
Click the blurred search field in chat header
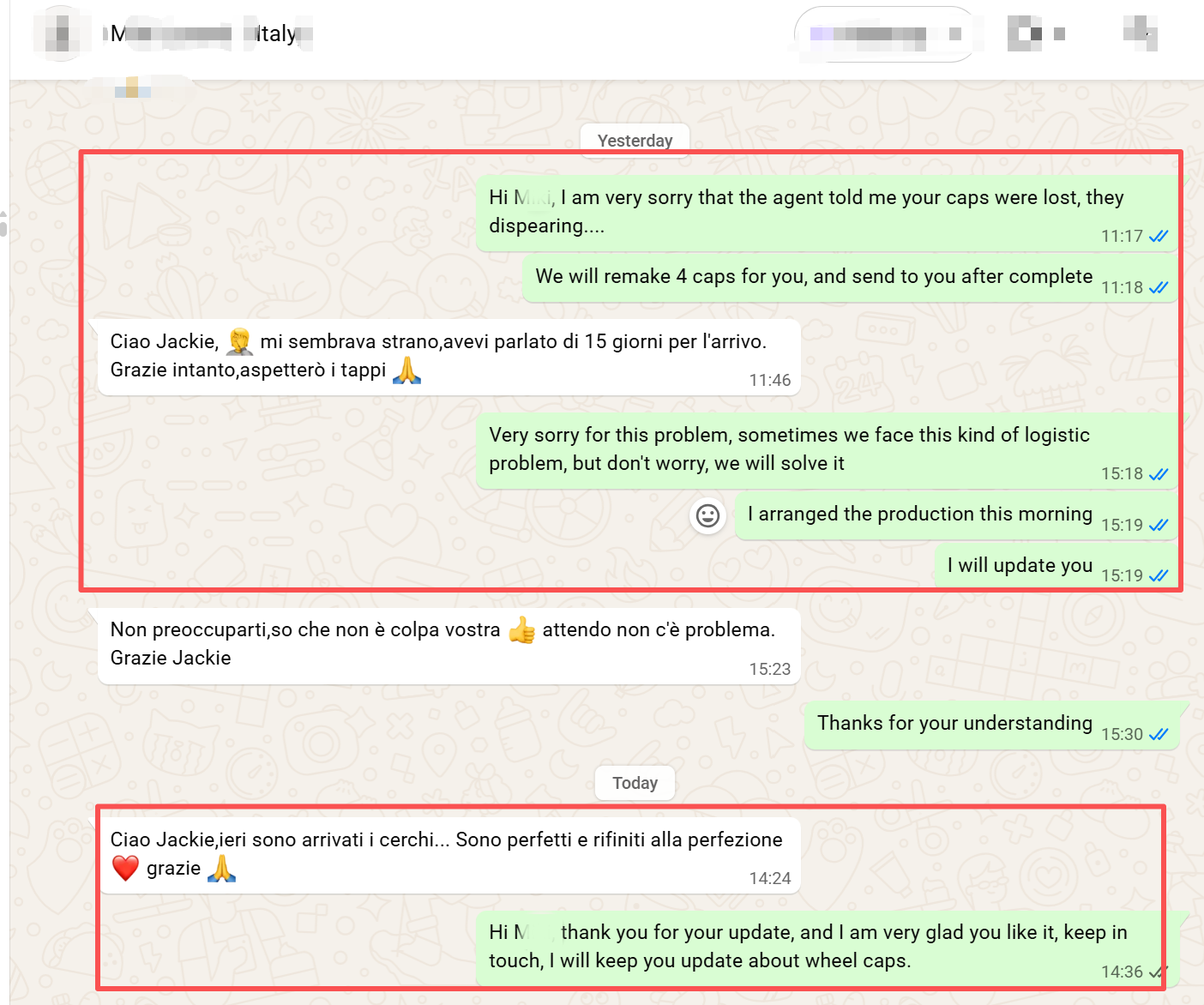(885, 34)
